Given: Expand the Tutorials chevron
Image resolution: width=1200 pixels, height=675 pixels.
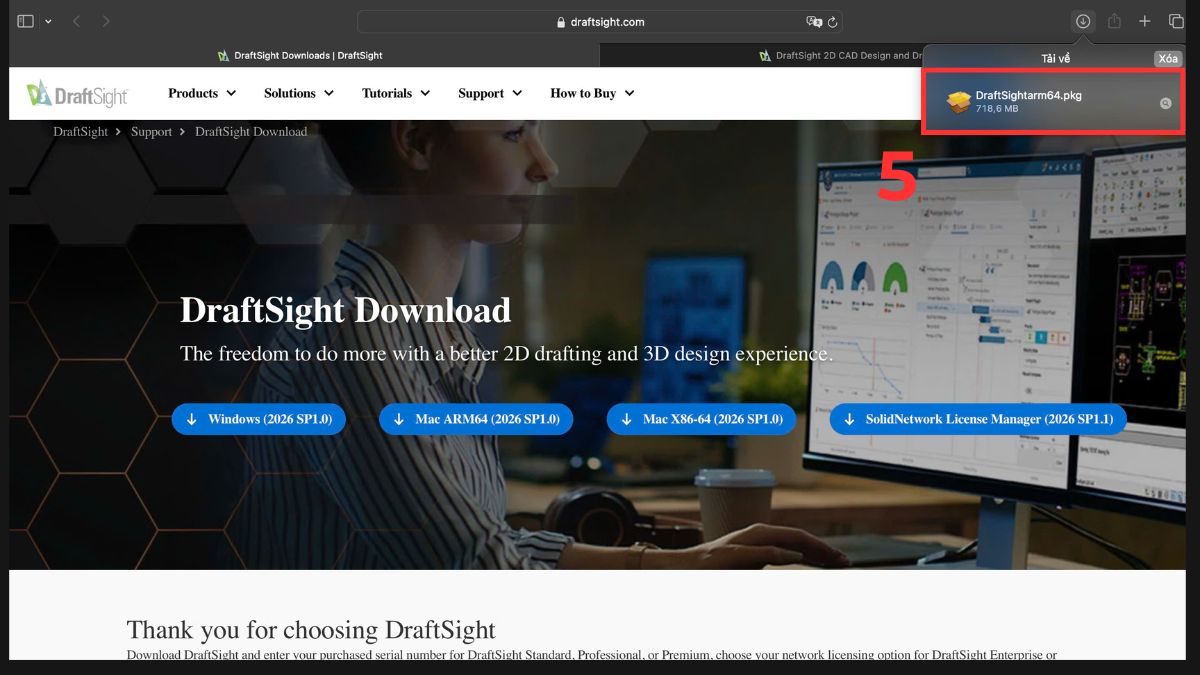Looking at the screenshot, I should click(425, 93).
